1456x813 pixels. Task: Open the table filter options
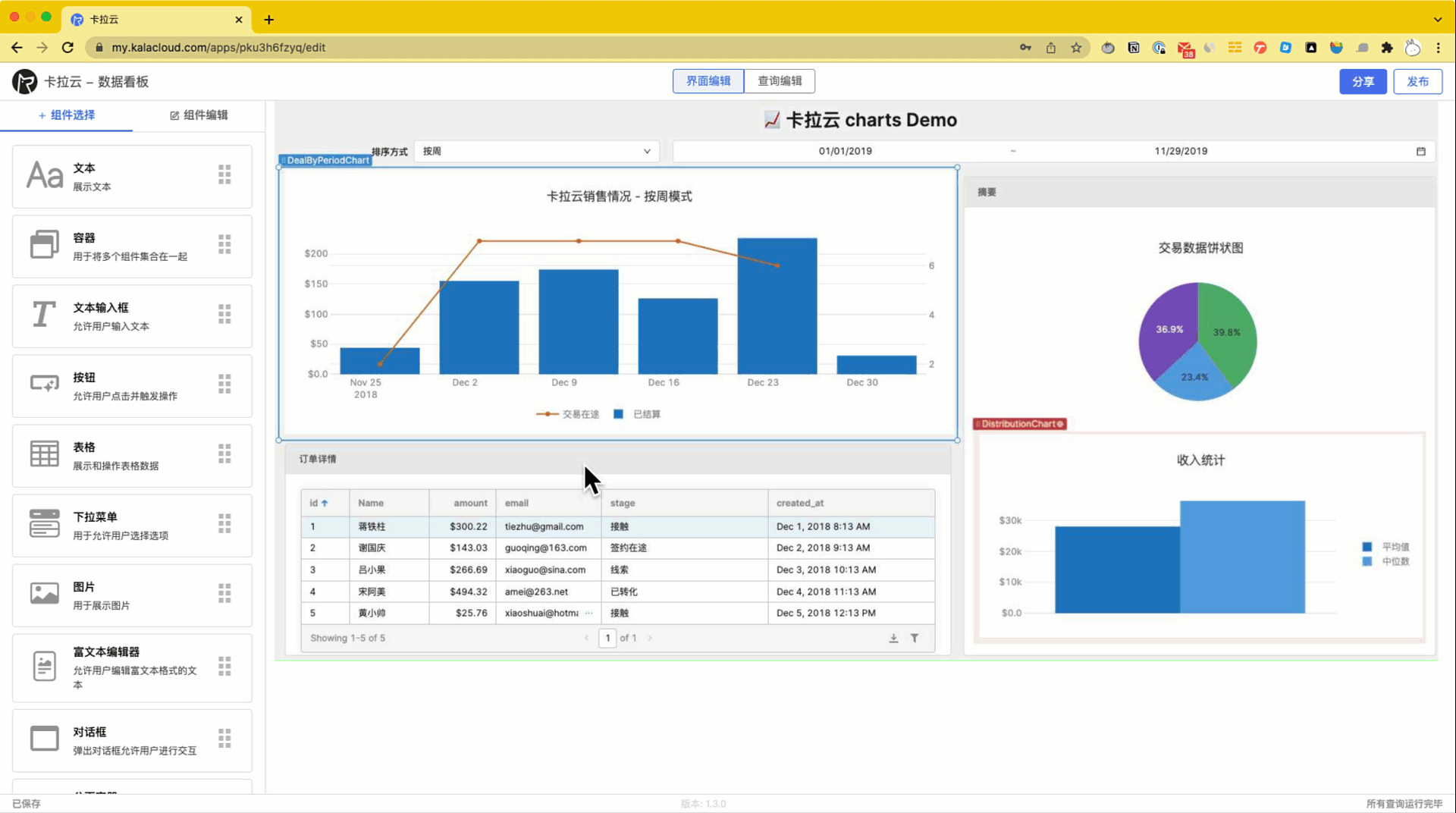(x=915, y=638)
